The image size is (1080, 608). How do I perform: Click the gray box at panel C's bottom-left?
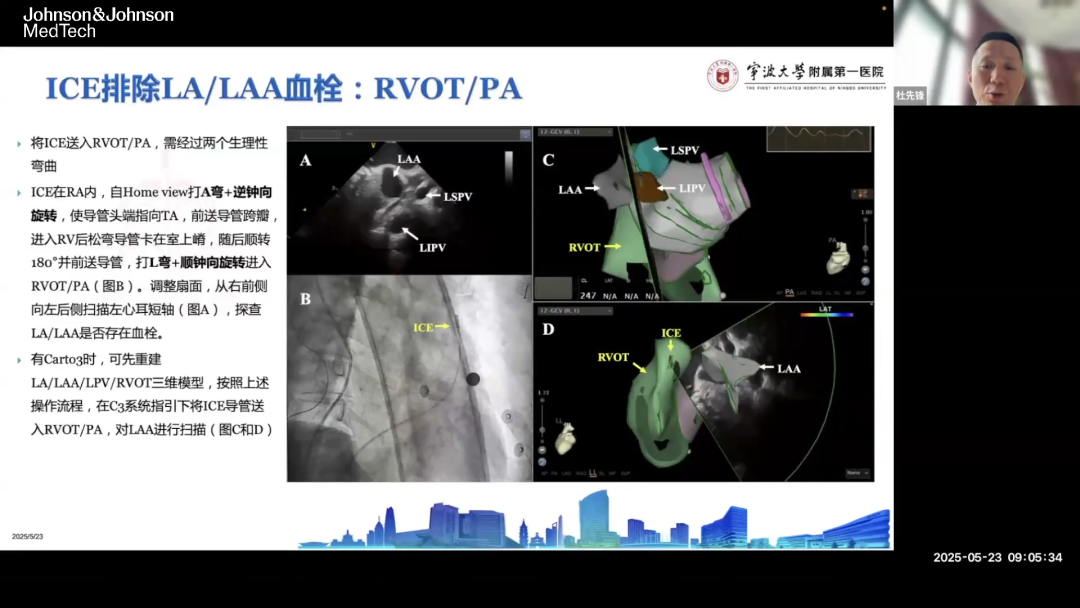tap(554, 288)
